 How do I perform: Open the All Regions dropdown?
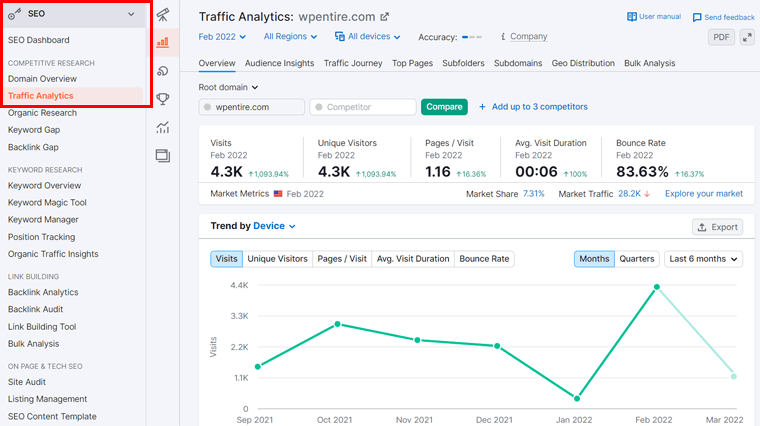290,36
